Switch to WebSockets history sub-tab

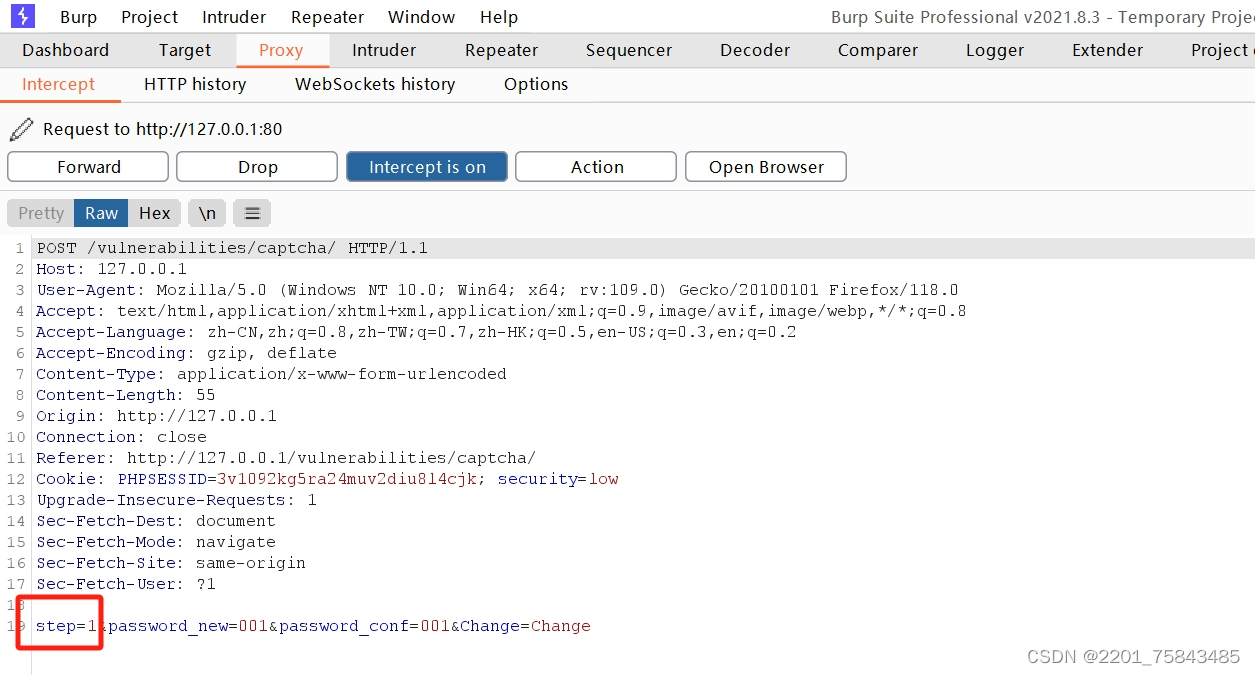(x=375, y=84)
